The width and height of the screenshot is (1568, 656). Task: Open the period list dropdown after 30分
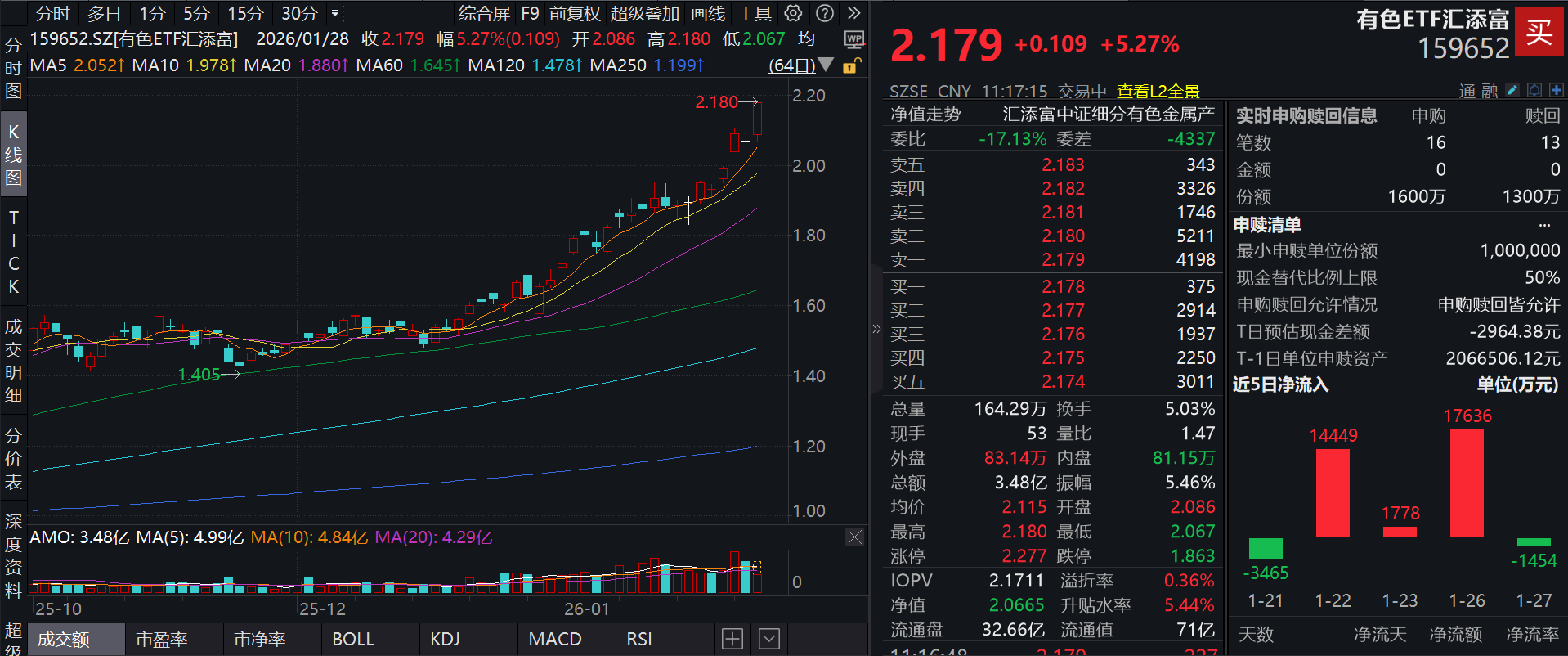(335, 13)
